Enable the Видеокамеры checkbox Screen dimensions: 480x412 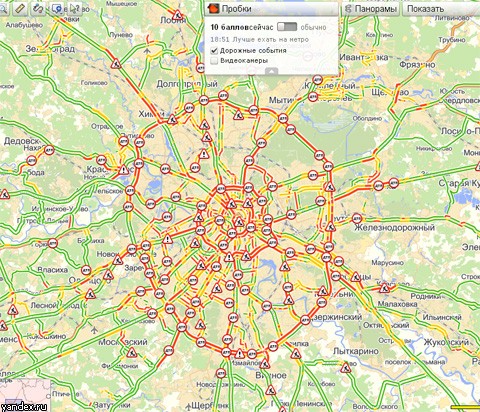click(214, 61)
